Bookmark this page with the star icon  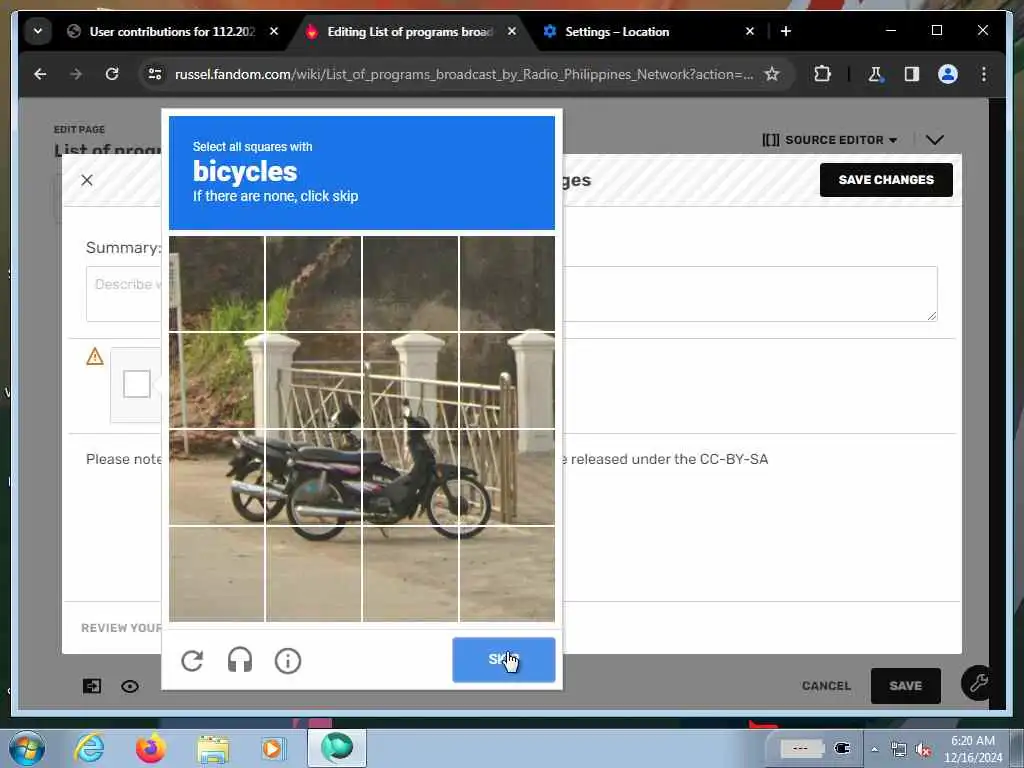click(772, 74)
